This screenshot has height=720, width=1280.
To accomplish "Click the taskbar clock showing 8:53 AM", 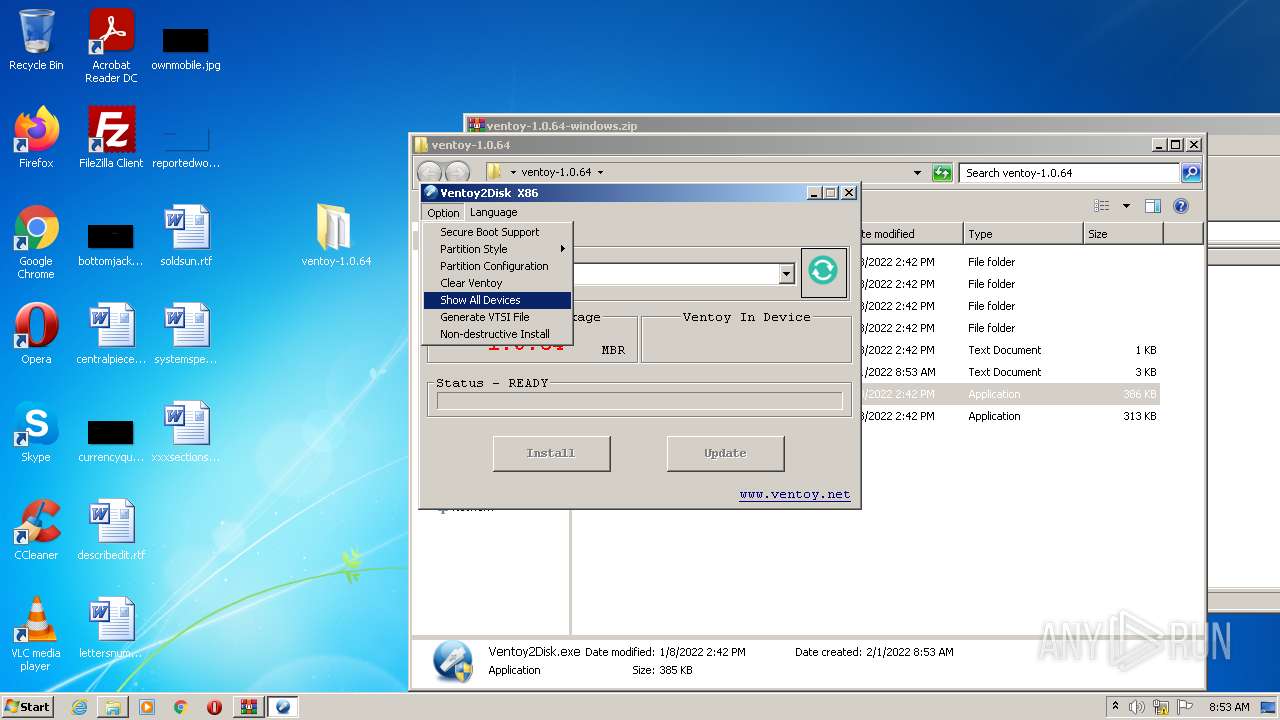I will 1229,707.
